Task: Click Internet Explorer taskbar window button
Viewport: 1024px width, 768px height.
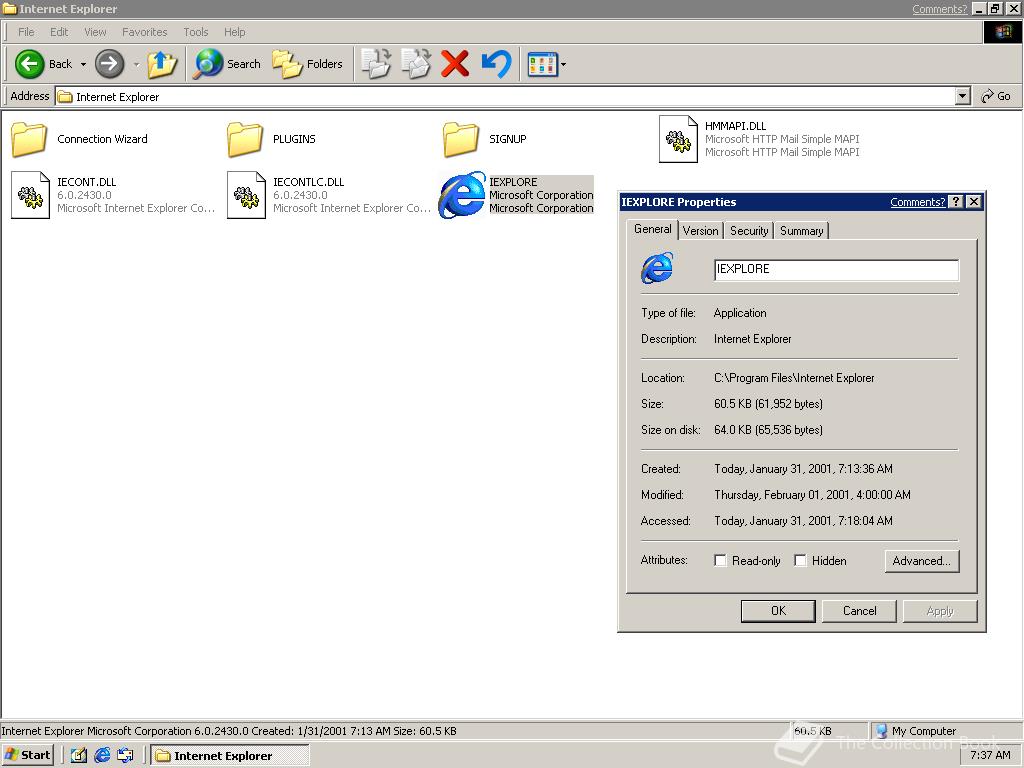Action: click(231, 756)
